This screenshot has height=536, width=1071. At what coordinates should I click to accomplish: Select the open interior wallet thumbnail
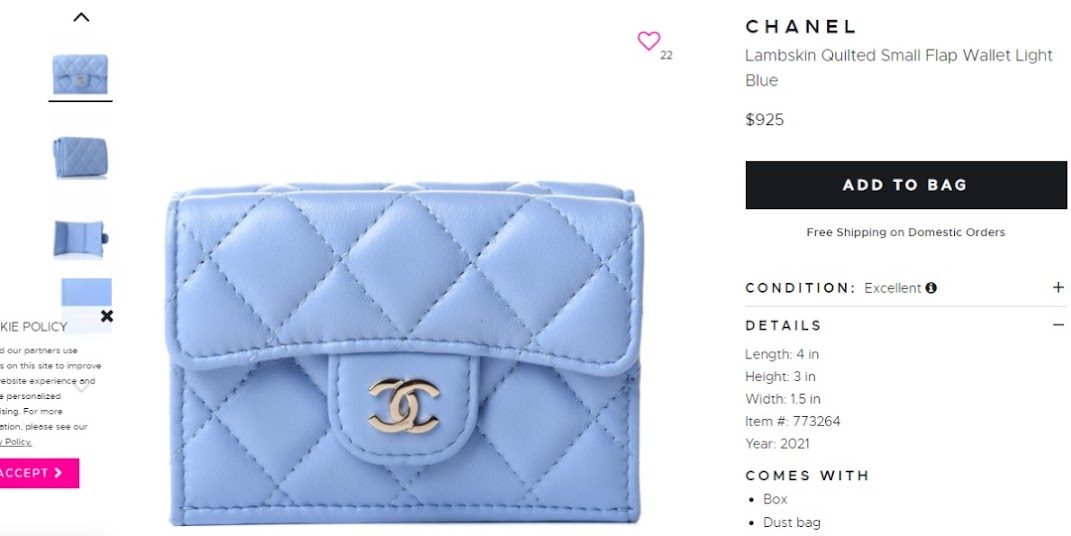click(81, 238)
